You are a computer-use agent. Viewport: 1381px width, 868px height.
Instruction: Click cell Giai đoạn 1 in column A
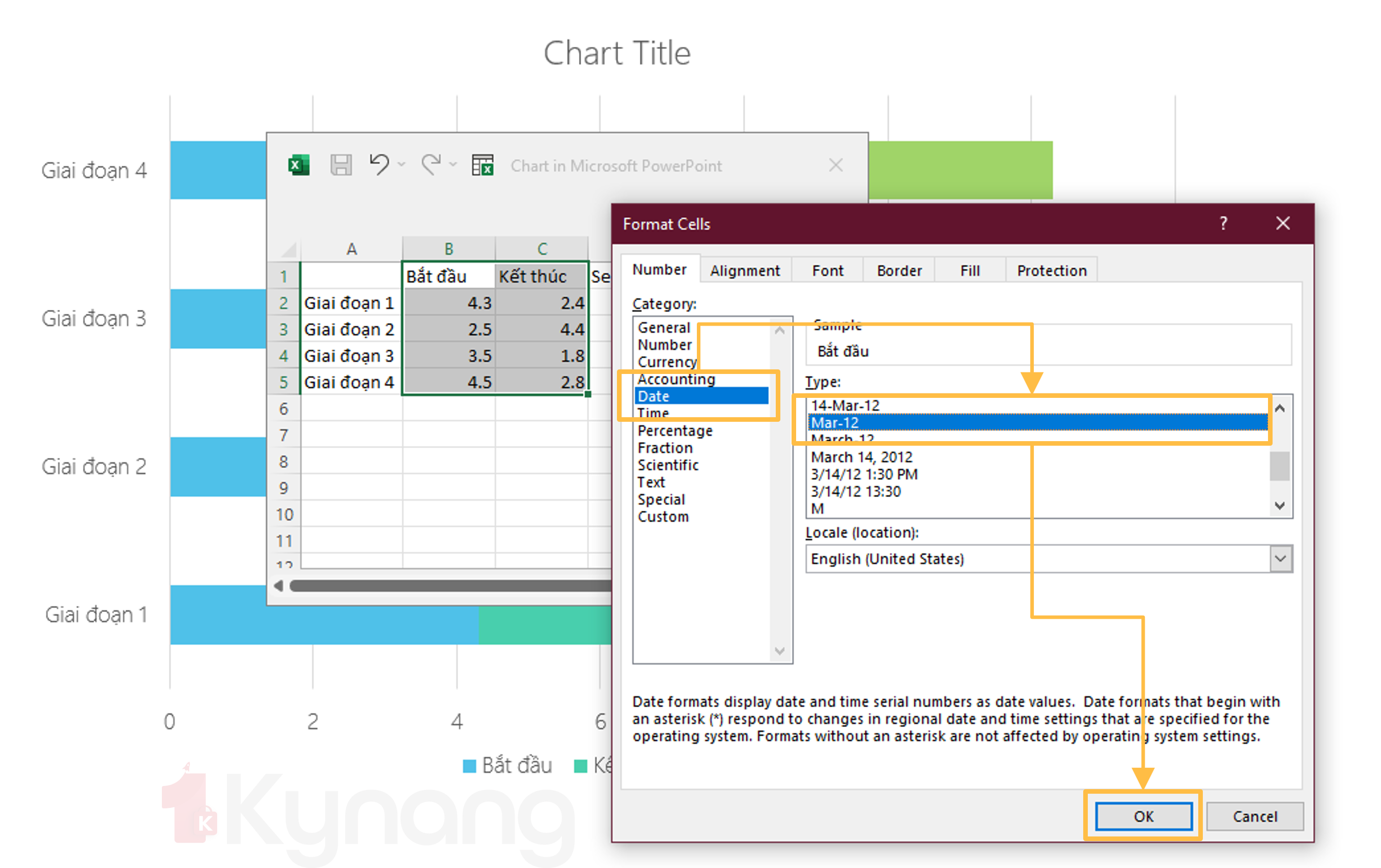click(351, 303)
